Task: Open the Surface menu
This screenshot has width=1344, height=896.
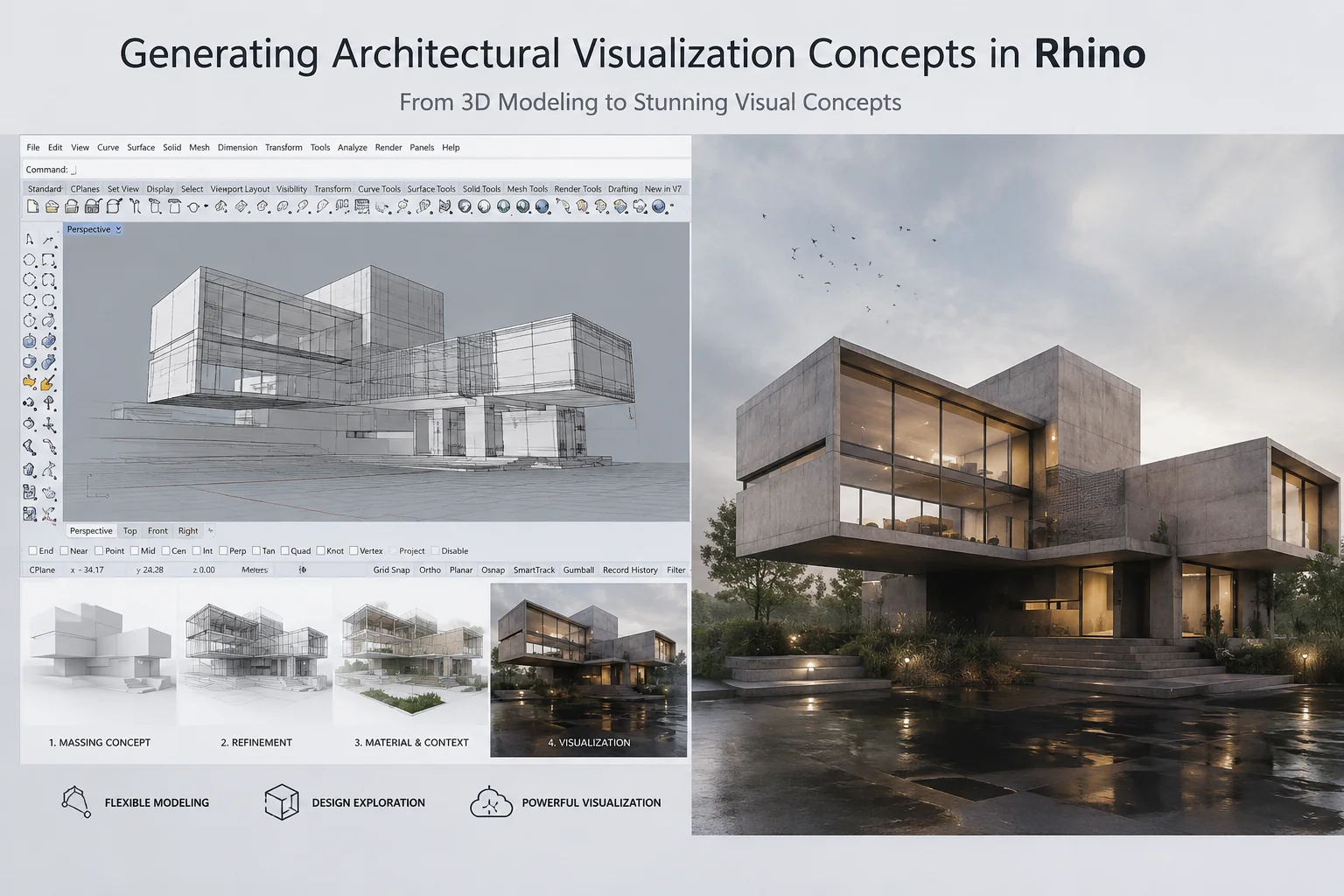Action: [x=141, y=148]
